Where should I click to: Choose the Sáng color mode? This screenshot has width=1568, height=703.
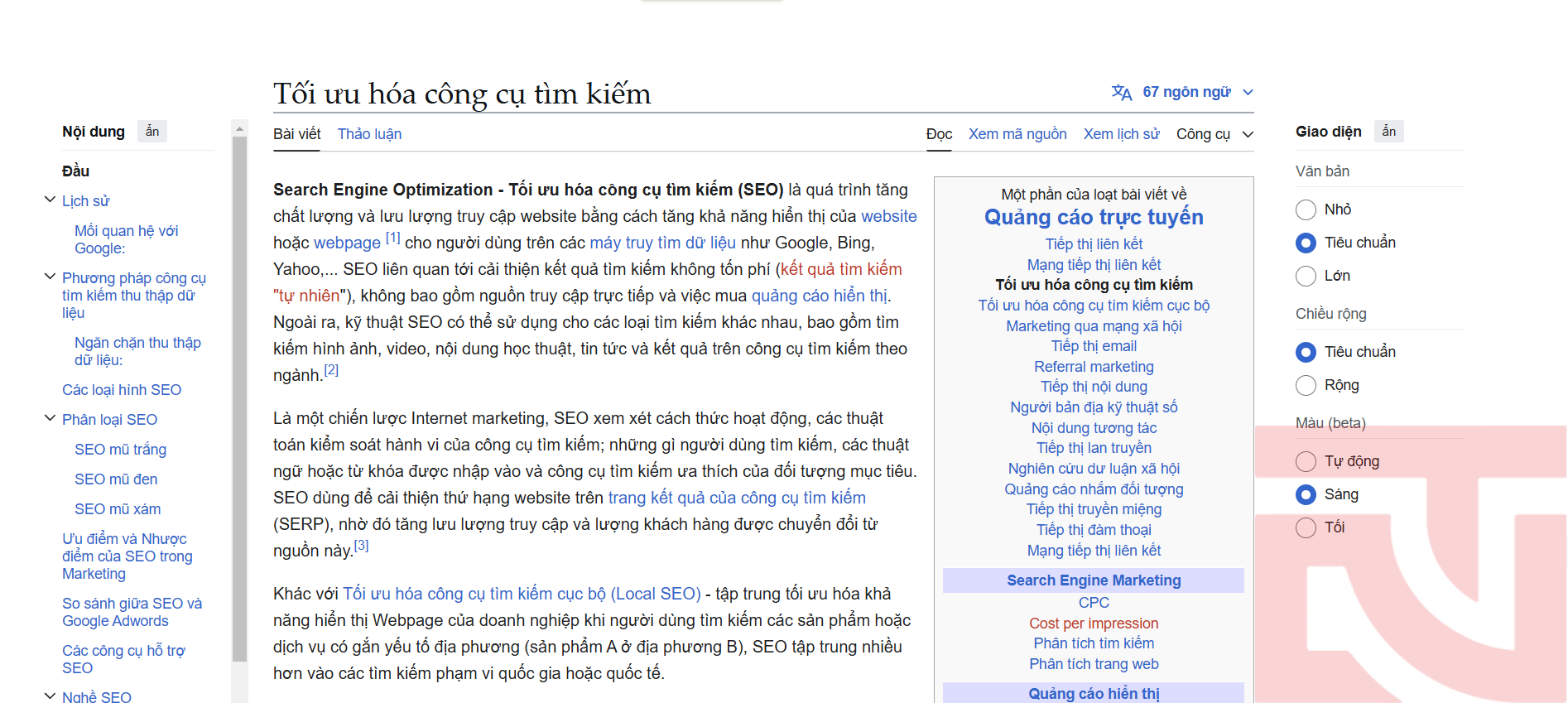coord(1306,494)
